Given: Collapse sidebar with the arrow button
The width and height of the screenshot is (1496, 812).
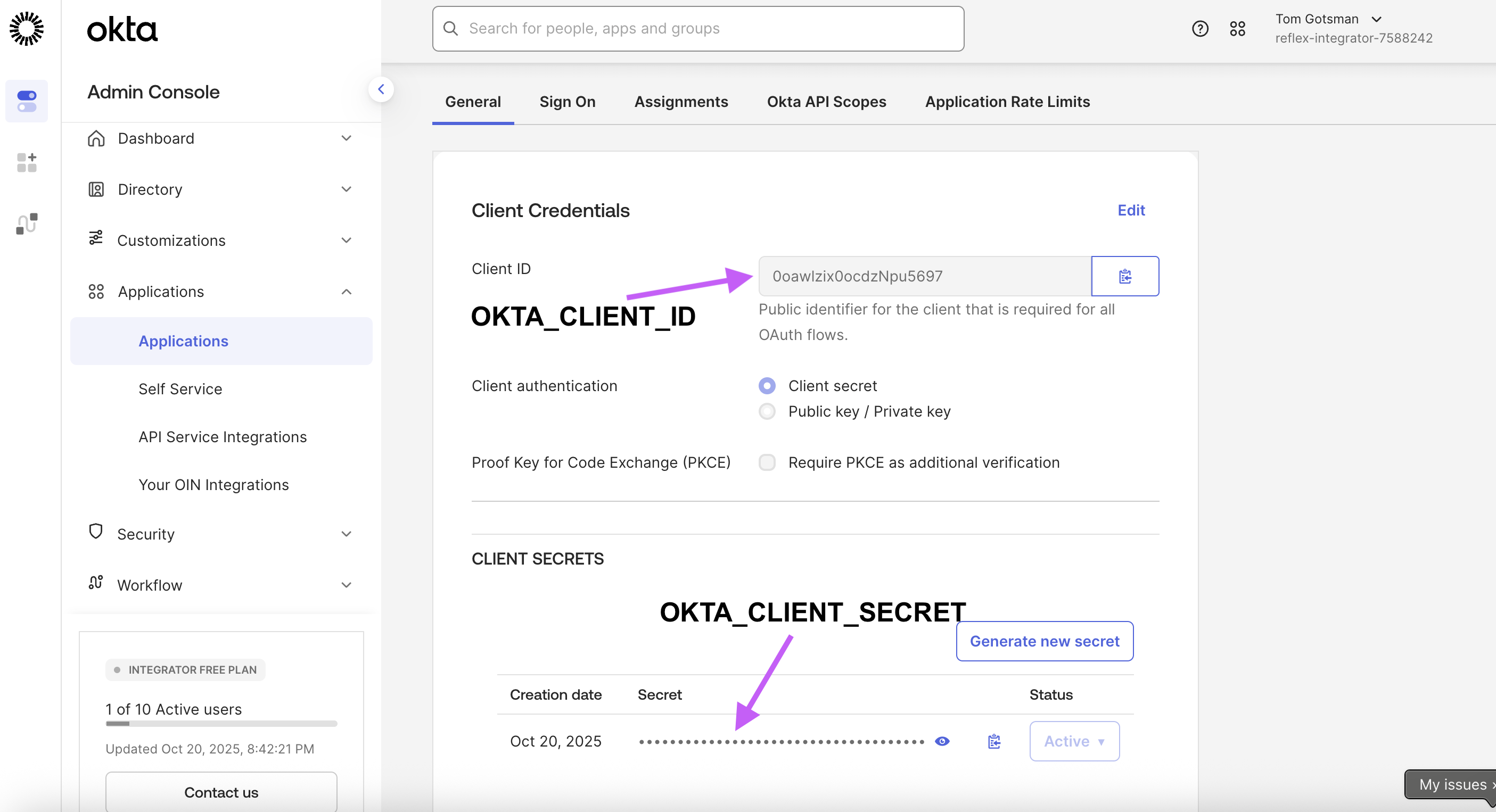Looking at the screenshot, I should click(381, 89).
